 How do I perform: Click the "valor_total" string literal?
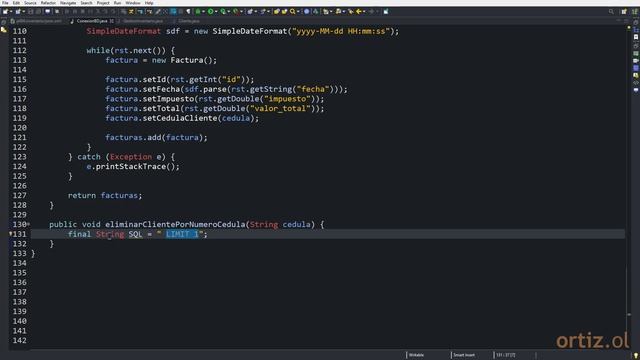tap(280, 109)
